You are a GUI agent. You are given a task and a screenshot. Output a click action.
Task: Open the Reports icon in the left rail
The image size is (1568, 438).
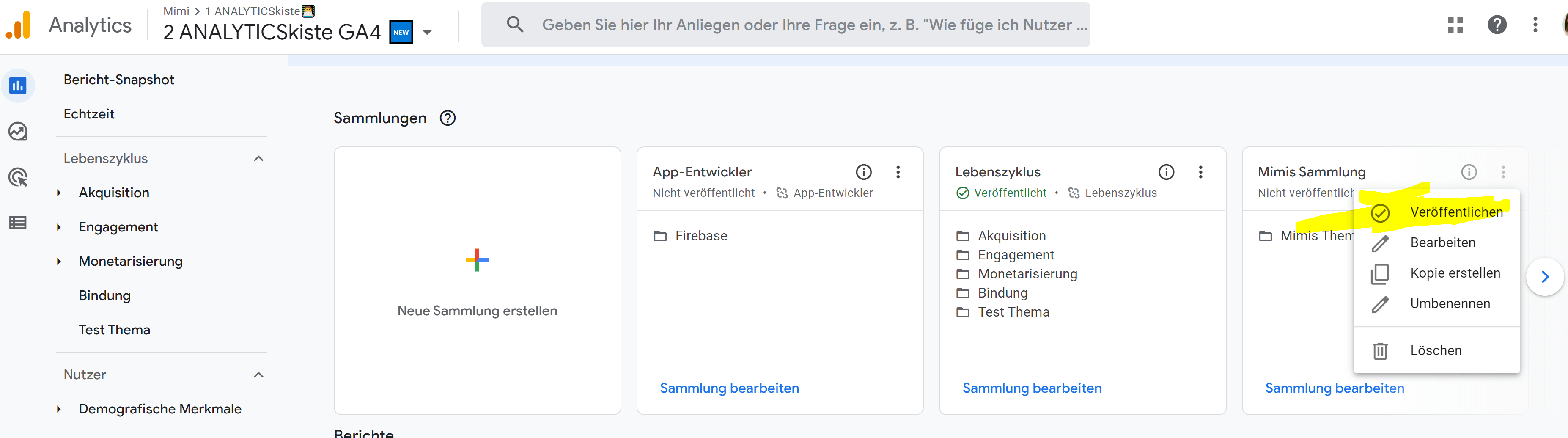pos(18,85)
